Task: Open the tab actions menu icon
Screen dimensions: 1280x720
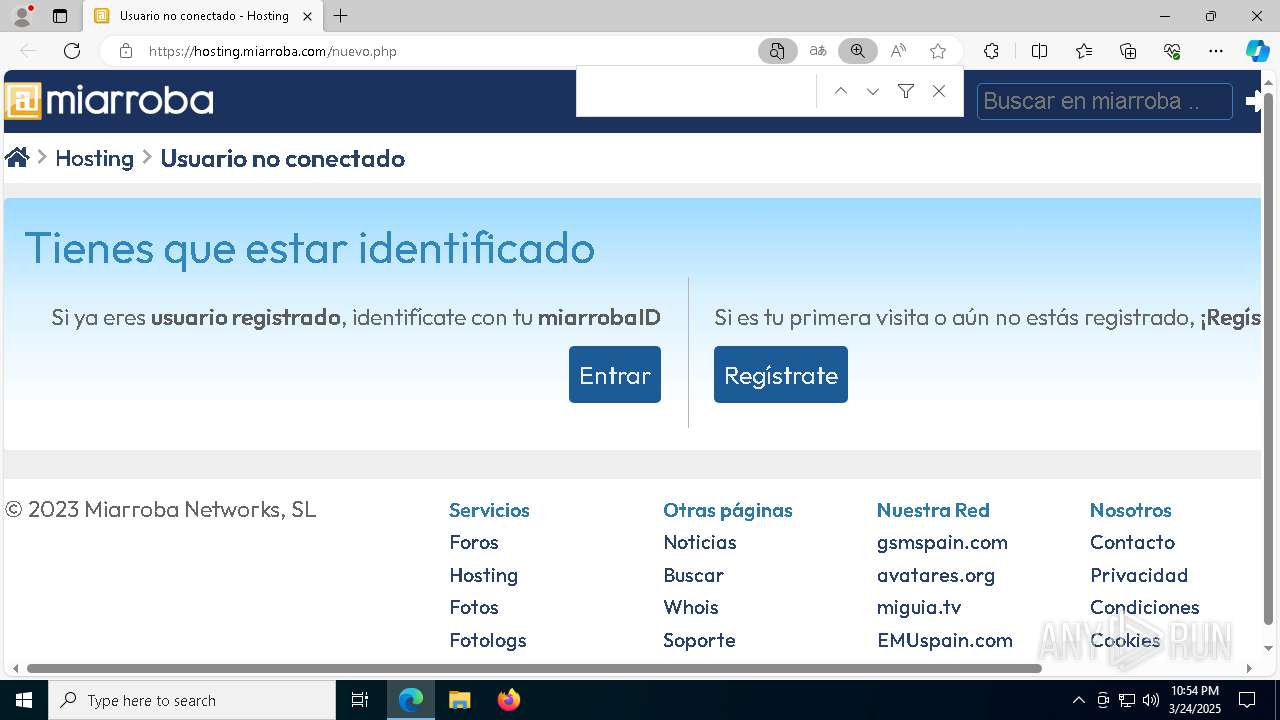Action: point(60,16)
